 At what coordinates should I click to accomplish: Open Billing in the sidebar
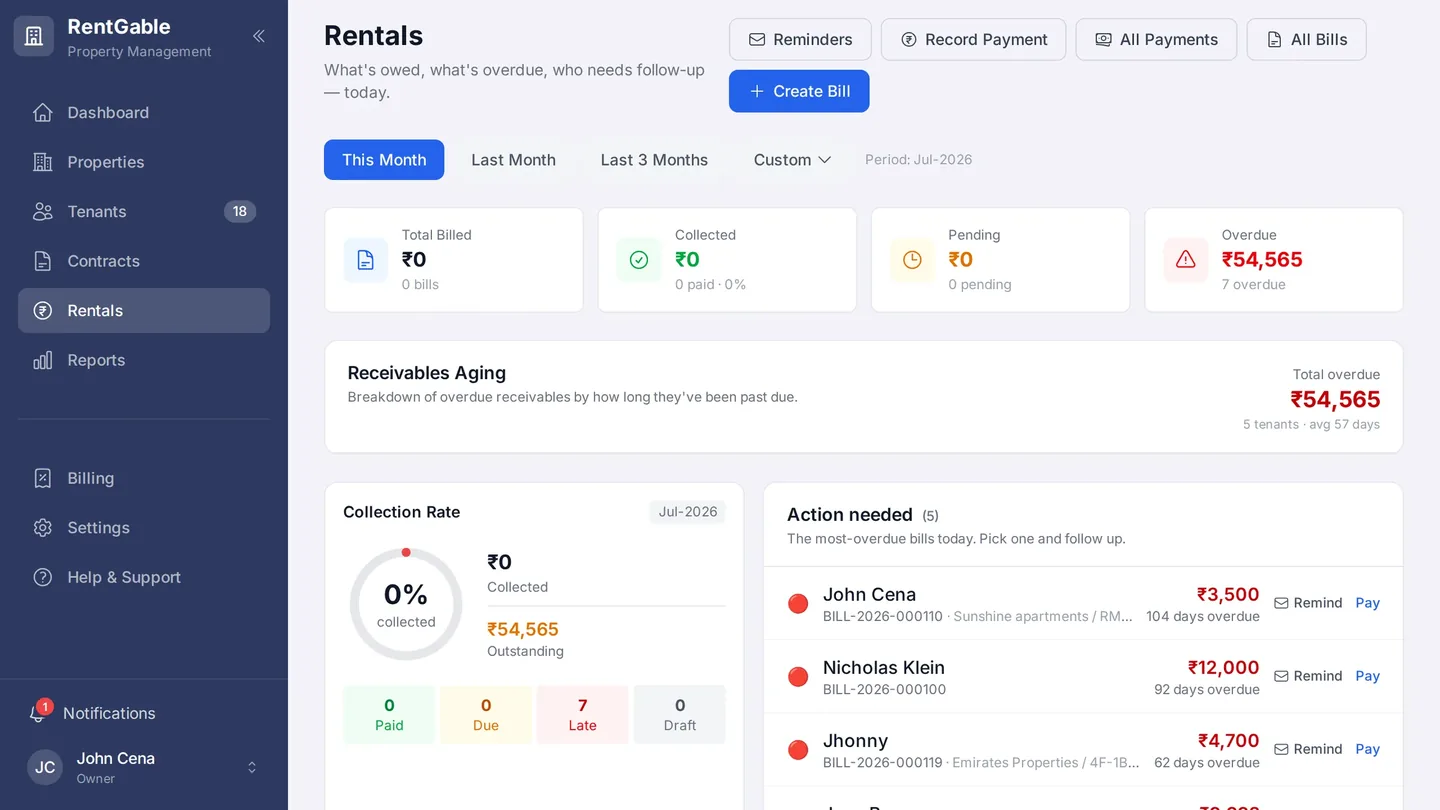144,478
